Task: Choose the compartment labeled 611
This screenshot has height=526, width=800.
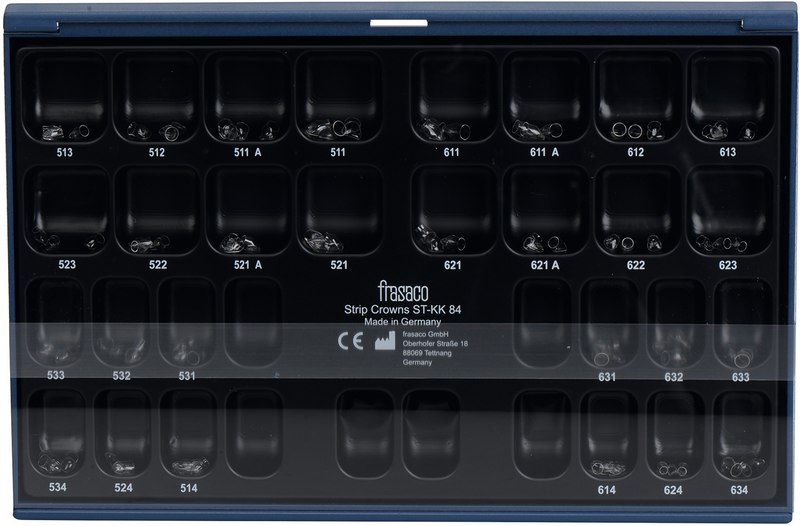Action: tap(453, 98)
